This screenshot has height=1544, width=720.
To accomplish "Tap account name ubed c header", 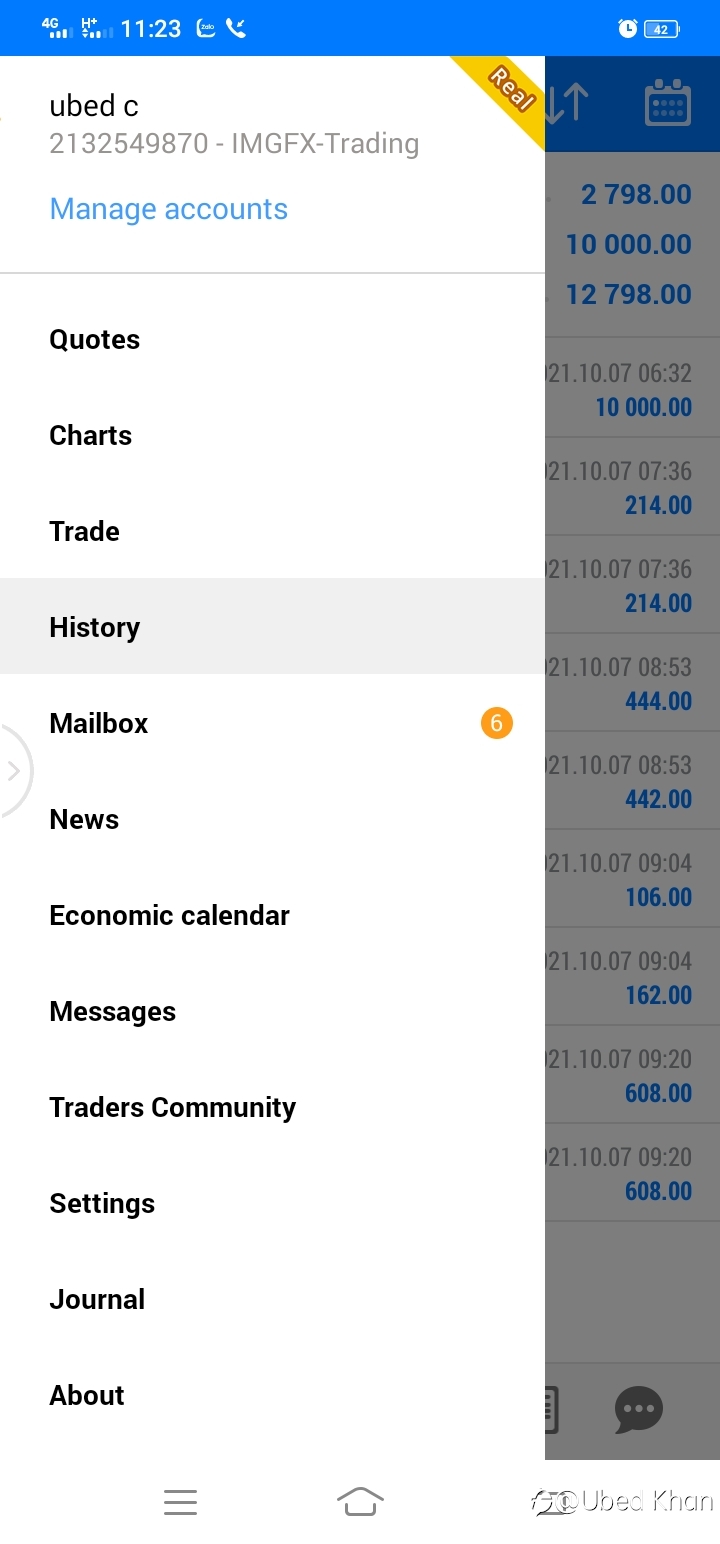I will 94,106.
